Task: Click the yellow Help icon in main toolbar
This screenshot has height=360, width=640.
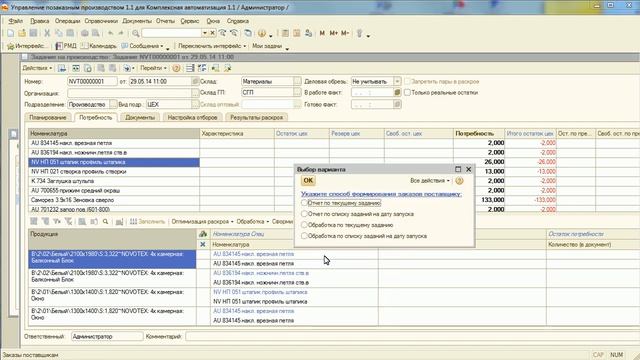Action: (x=262, y=33)
